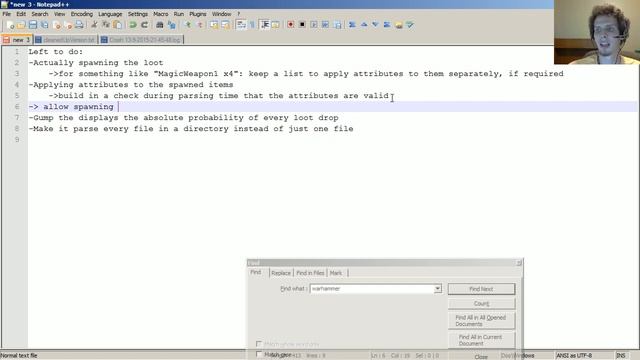Viewport: 640px width, 360px height.
Task: Toggle Show All Characters icon
Action: pos(252,25)
